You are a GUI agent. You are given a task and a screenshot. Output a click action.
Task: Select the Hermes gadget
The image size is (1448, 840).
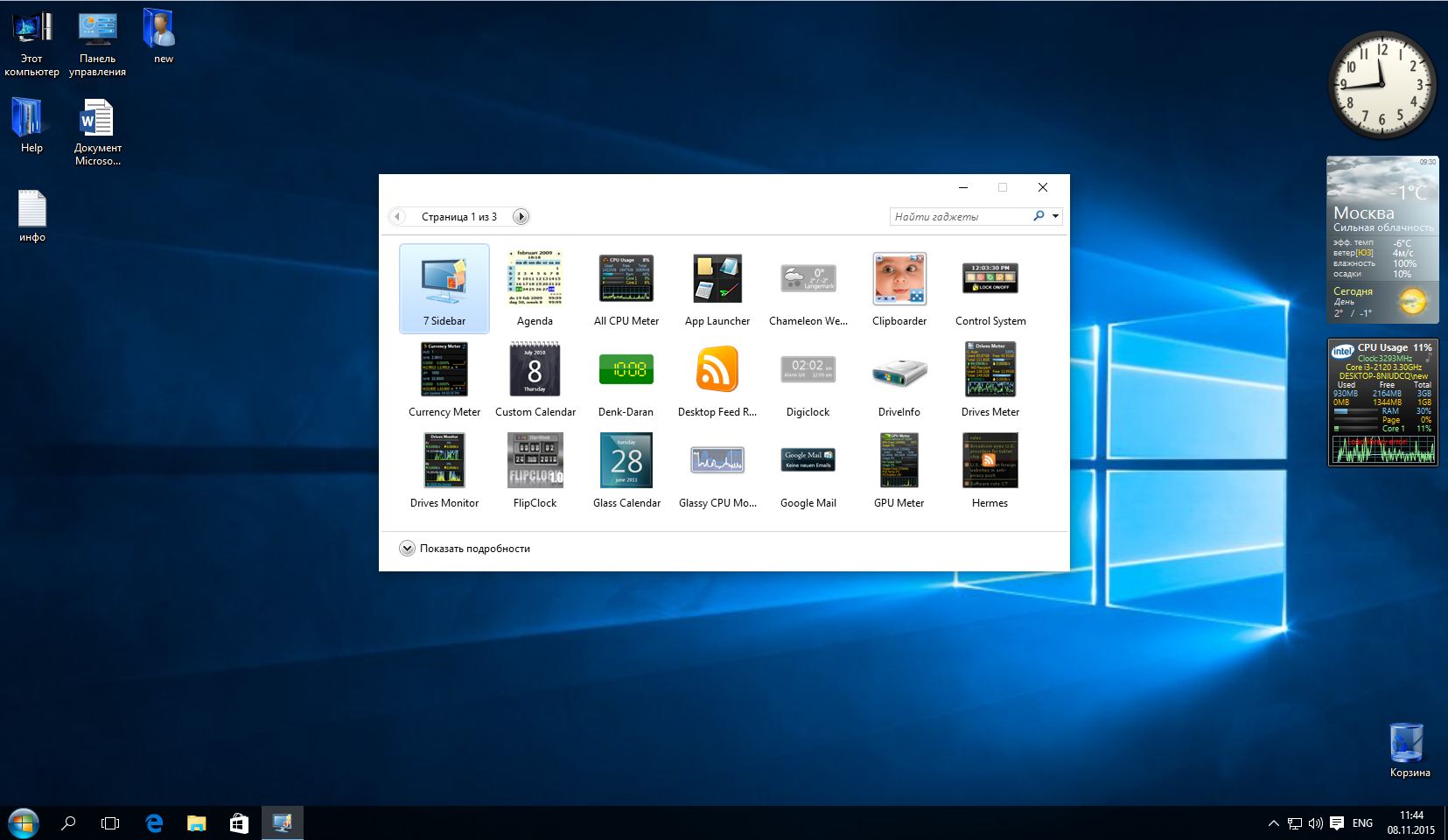[x=990, y=461]
